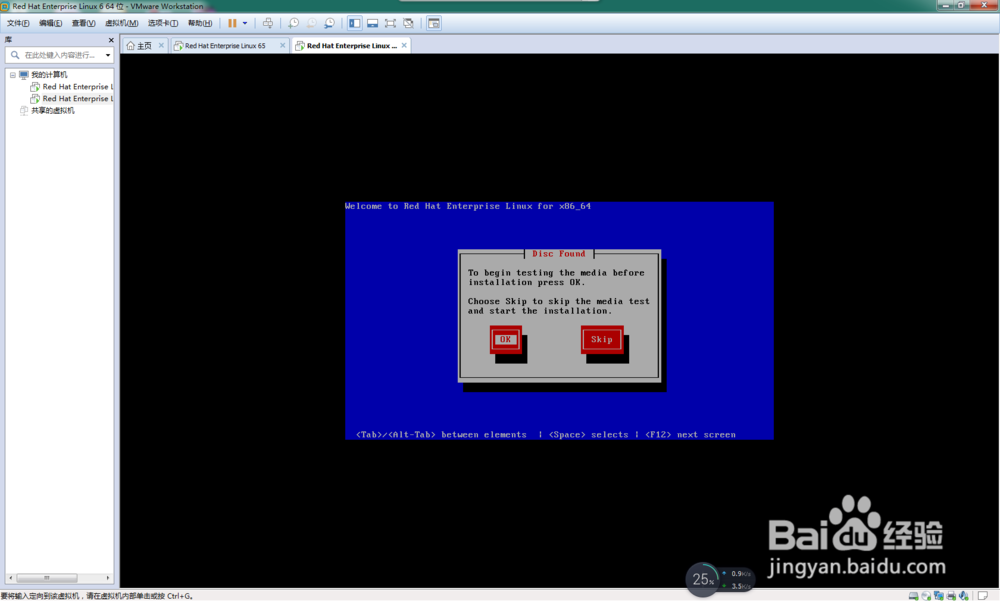This screenshot has width=1000, height=601.
Task: Open the 查看(V) menu
Action: tap(84, 23)
